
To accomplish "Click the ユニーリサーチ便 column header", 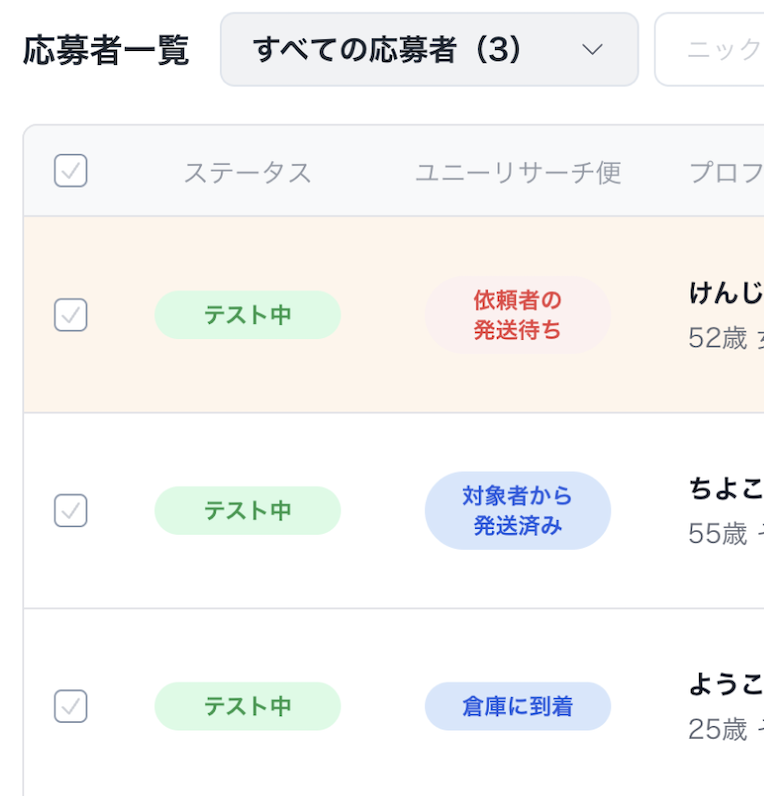I will click(518, 173).
